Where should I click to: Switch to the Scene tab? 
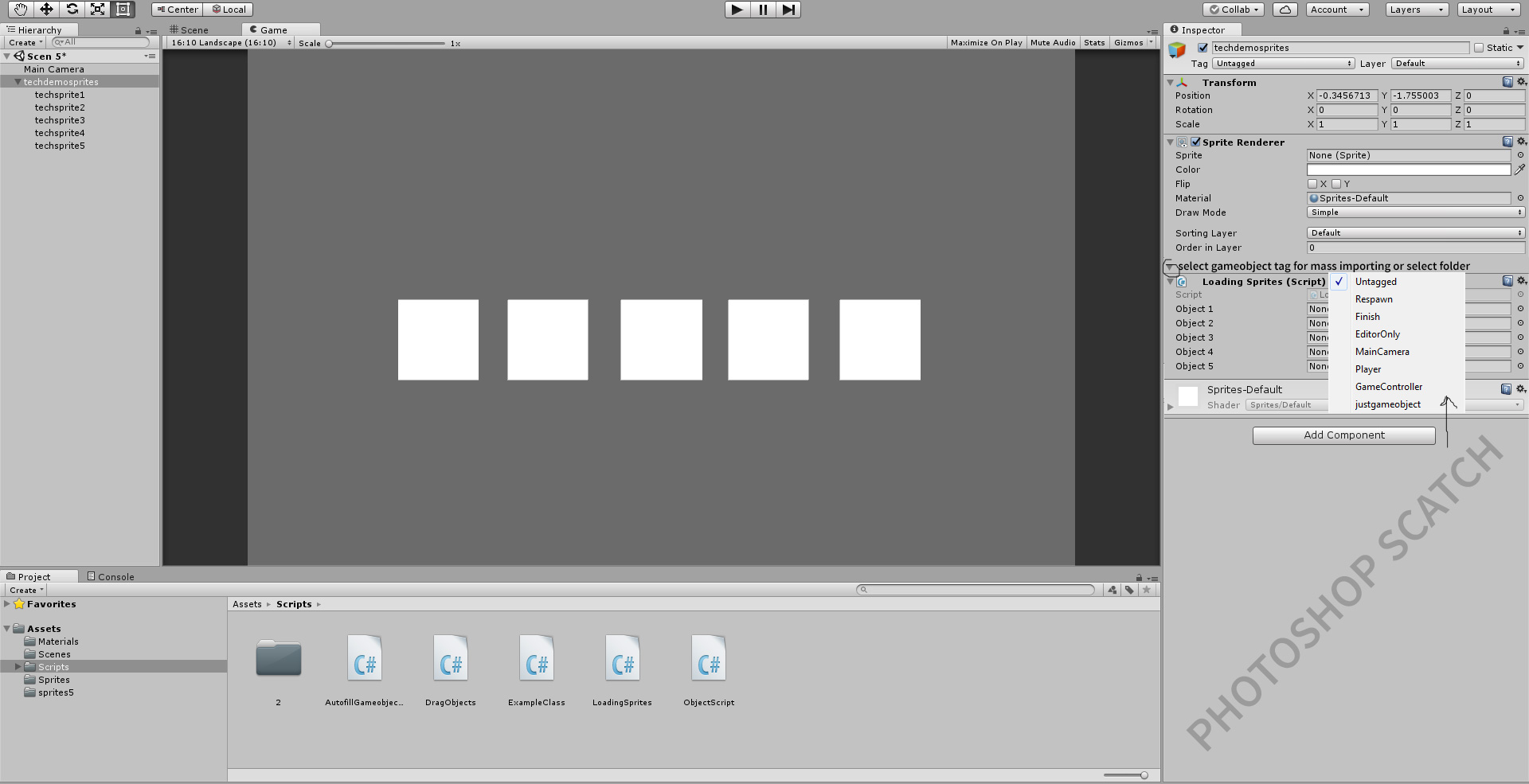[190, 30]
